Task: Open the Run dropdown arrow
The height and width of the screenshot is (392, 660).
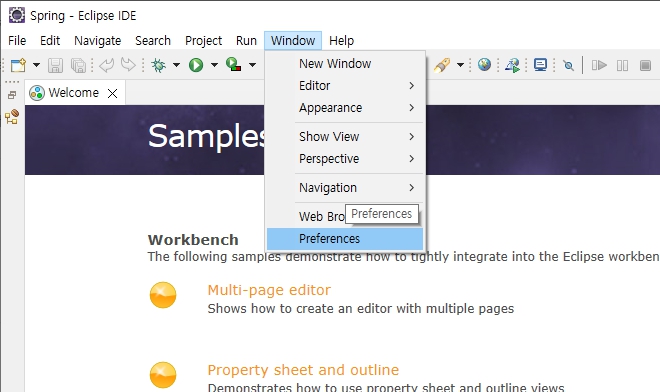Action: point(214,65)
